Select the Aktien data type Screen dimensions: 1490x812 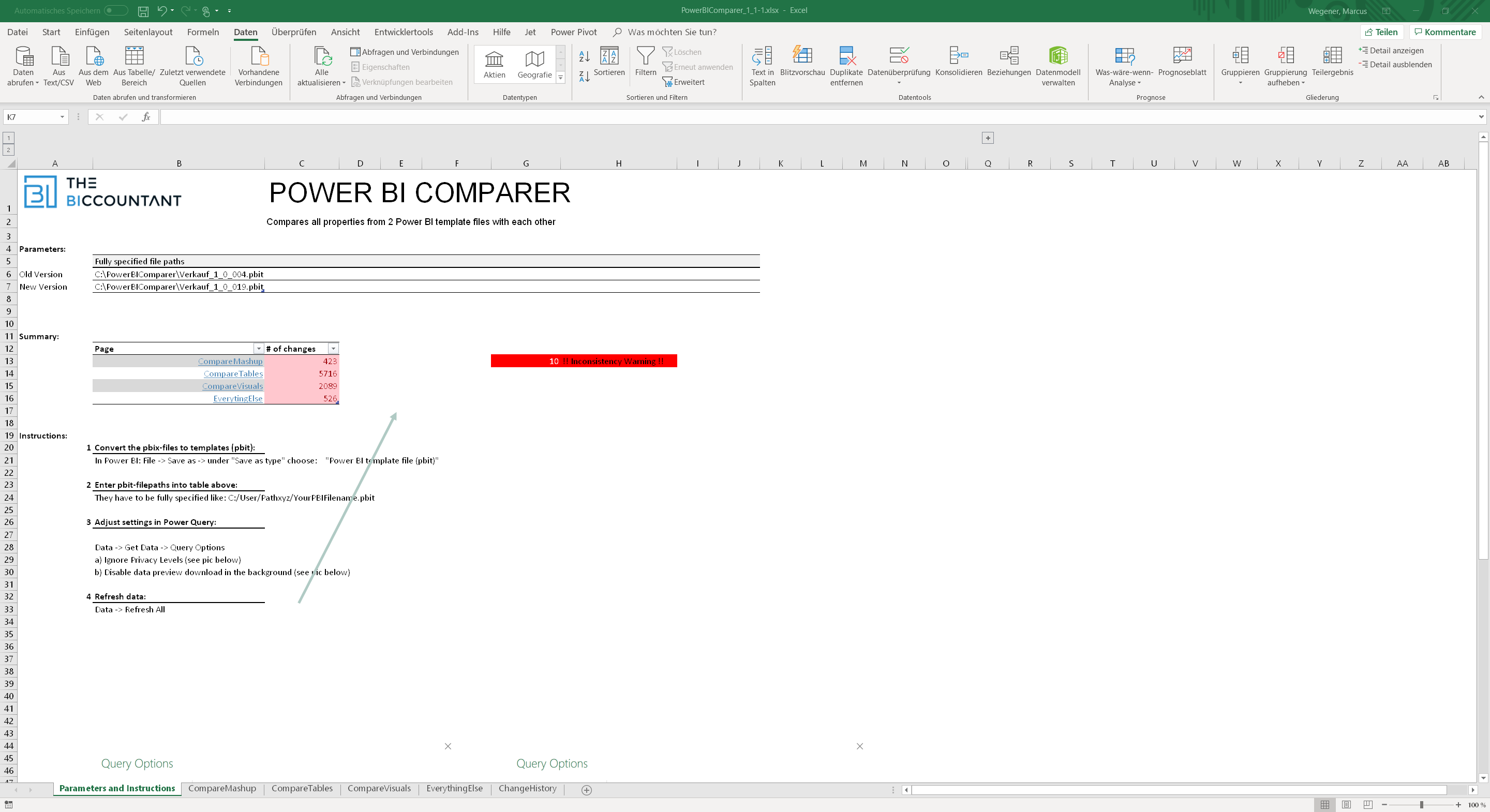495,64
